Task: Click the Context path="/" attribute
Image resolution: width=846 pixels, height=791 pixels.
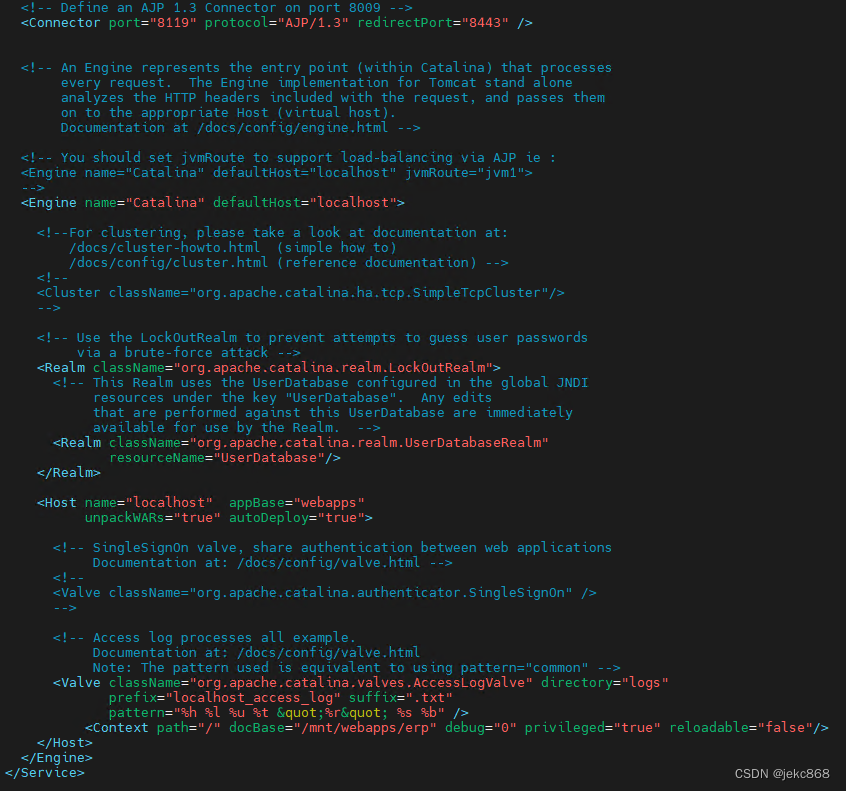Action: 189,727
